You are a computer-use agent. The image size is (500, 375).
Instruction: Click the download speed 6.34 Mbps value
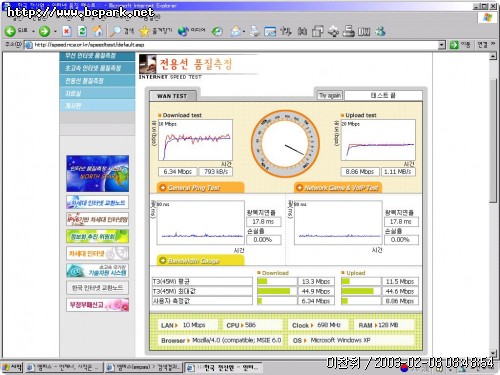click(x=178, y=171)
